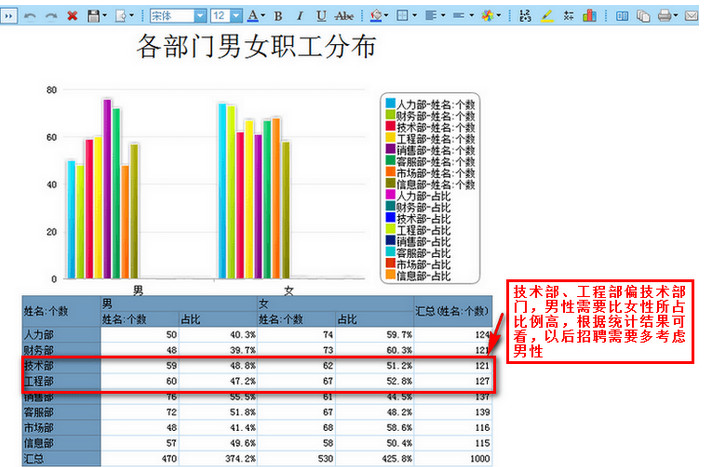Click the floppy disk save icon
Image resolution: width=704 pixels, height=467 pixels.
coord(94,16)
